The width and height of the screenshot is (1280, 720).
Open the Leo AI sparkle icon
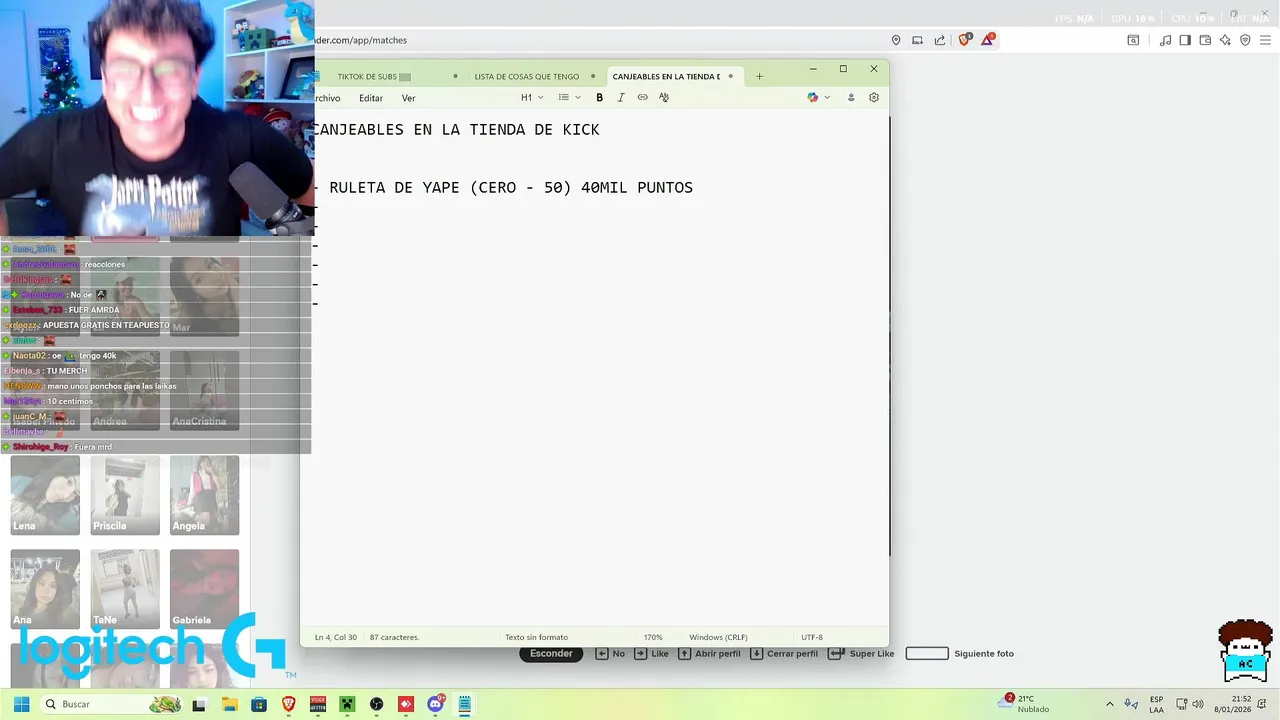tap(1225, 40)
